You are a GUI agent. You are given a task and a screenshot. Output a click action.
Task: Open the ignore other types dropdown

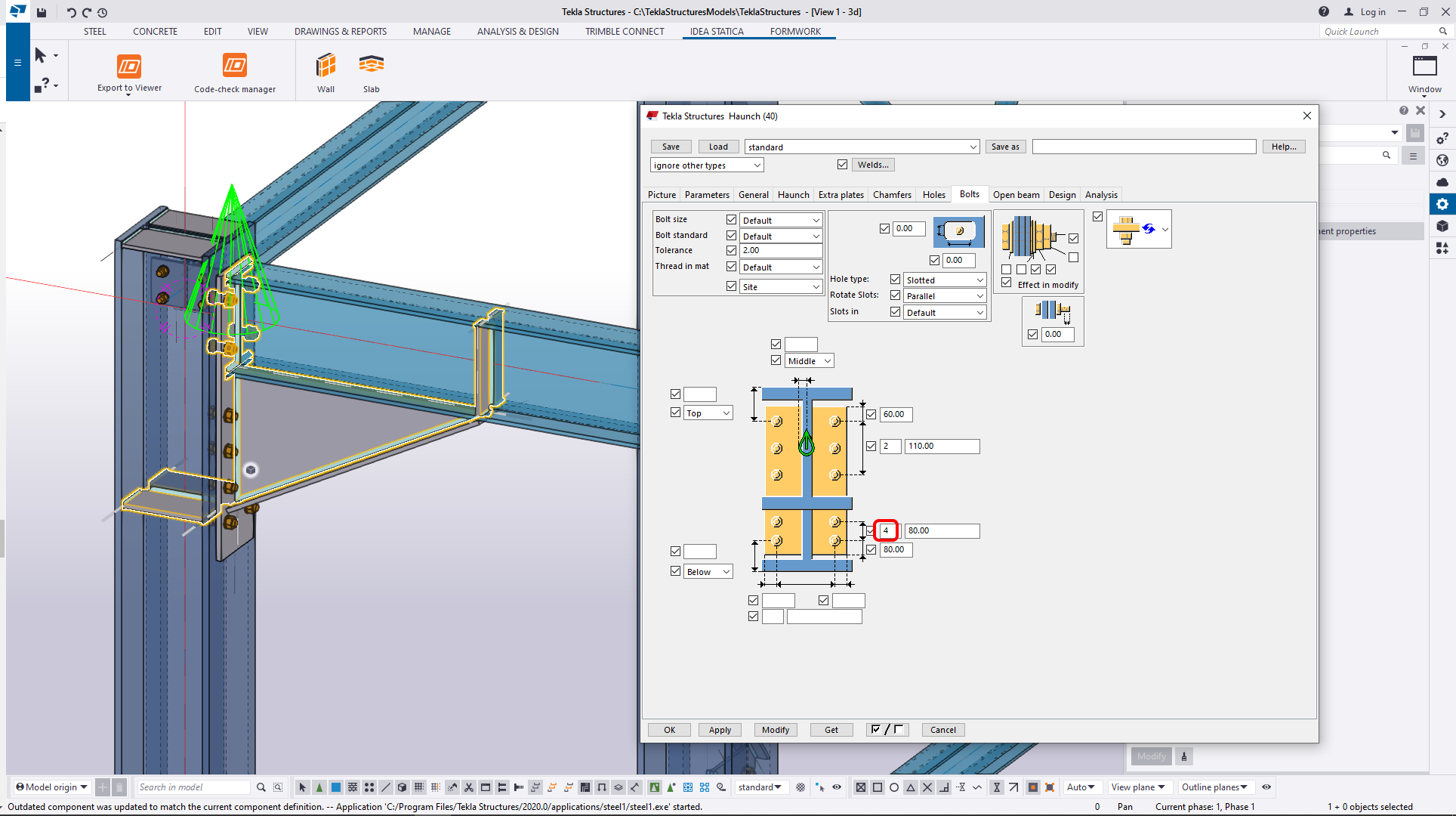click(x=707, y=165)
